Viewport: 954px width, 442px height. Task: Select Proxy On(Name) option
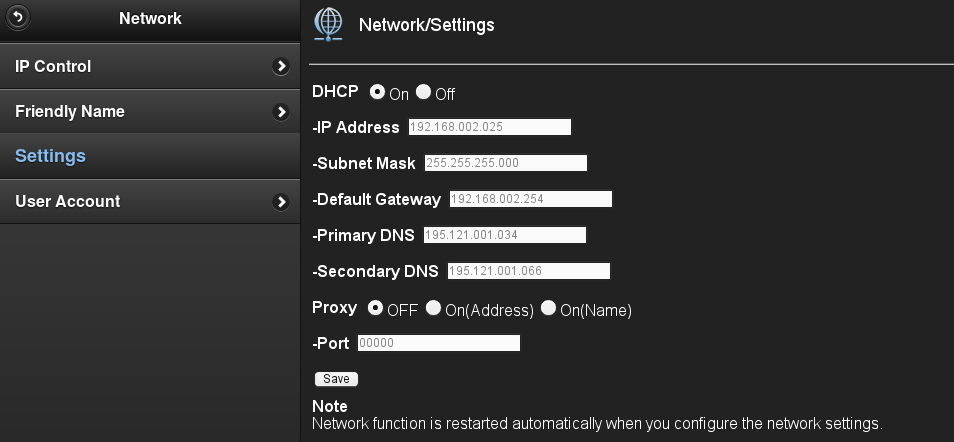(548, 308)
